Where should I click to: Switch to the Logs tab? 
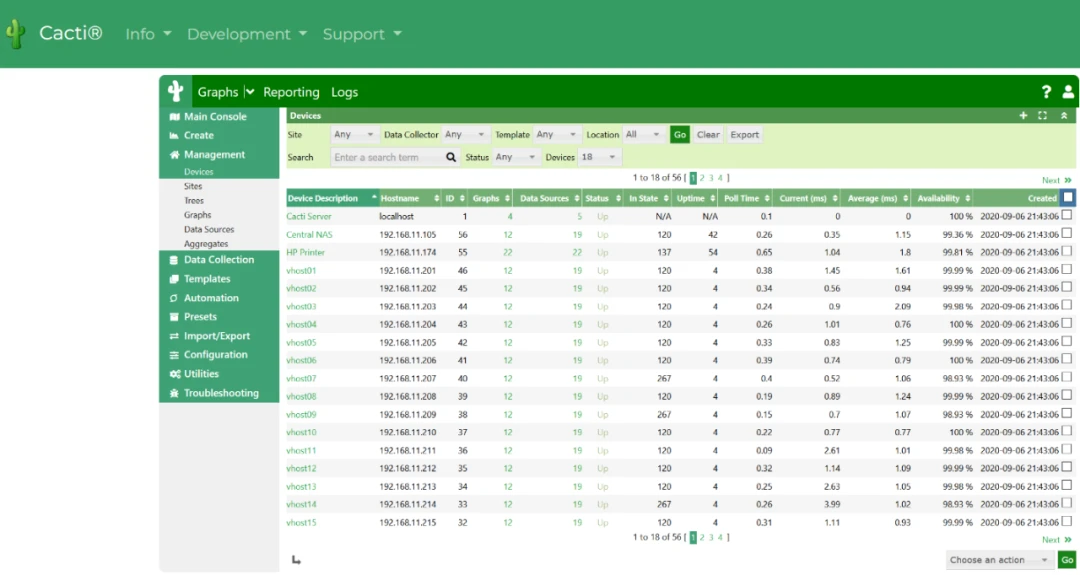(x=344, y=92)
